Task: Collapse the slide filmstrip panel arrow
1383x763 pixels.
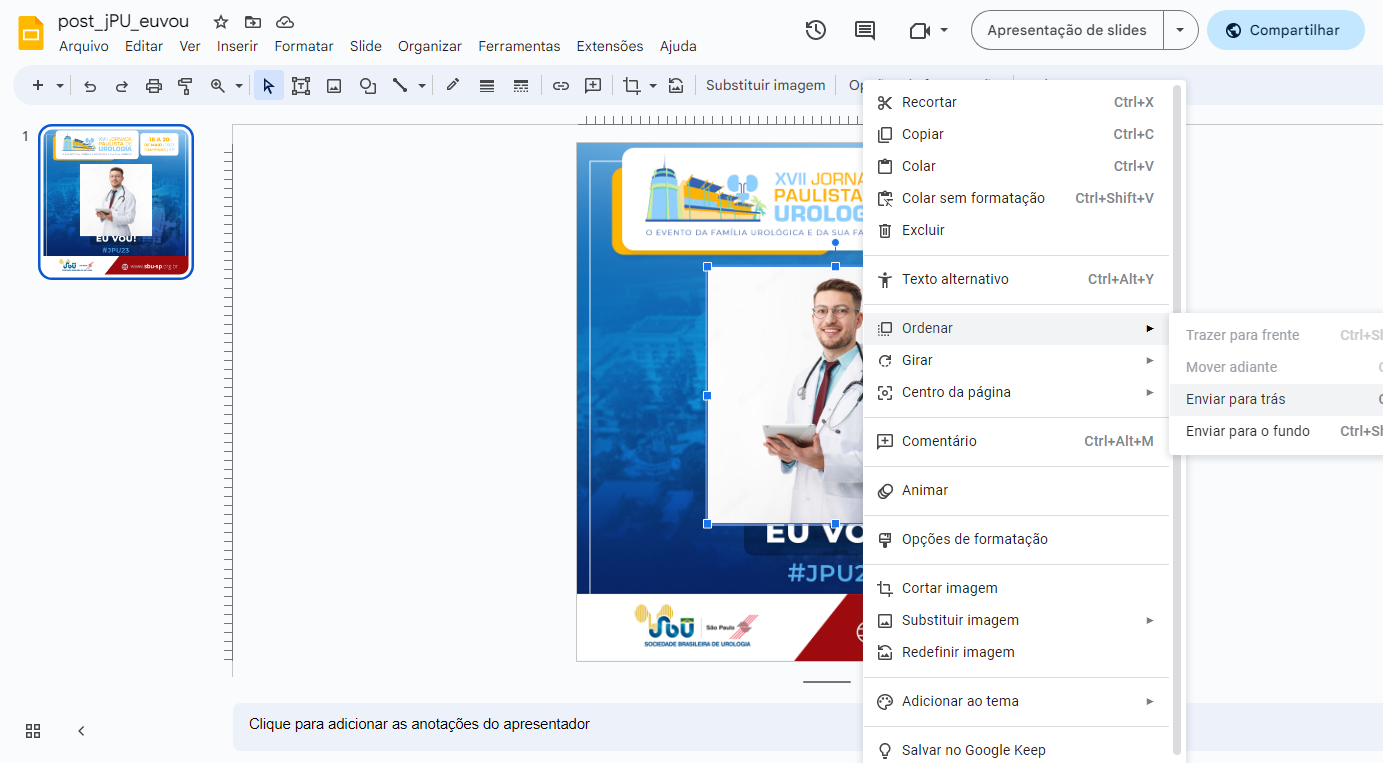Action: click(81, 731)
